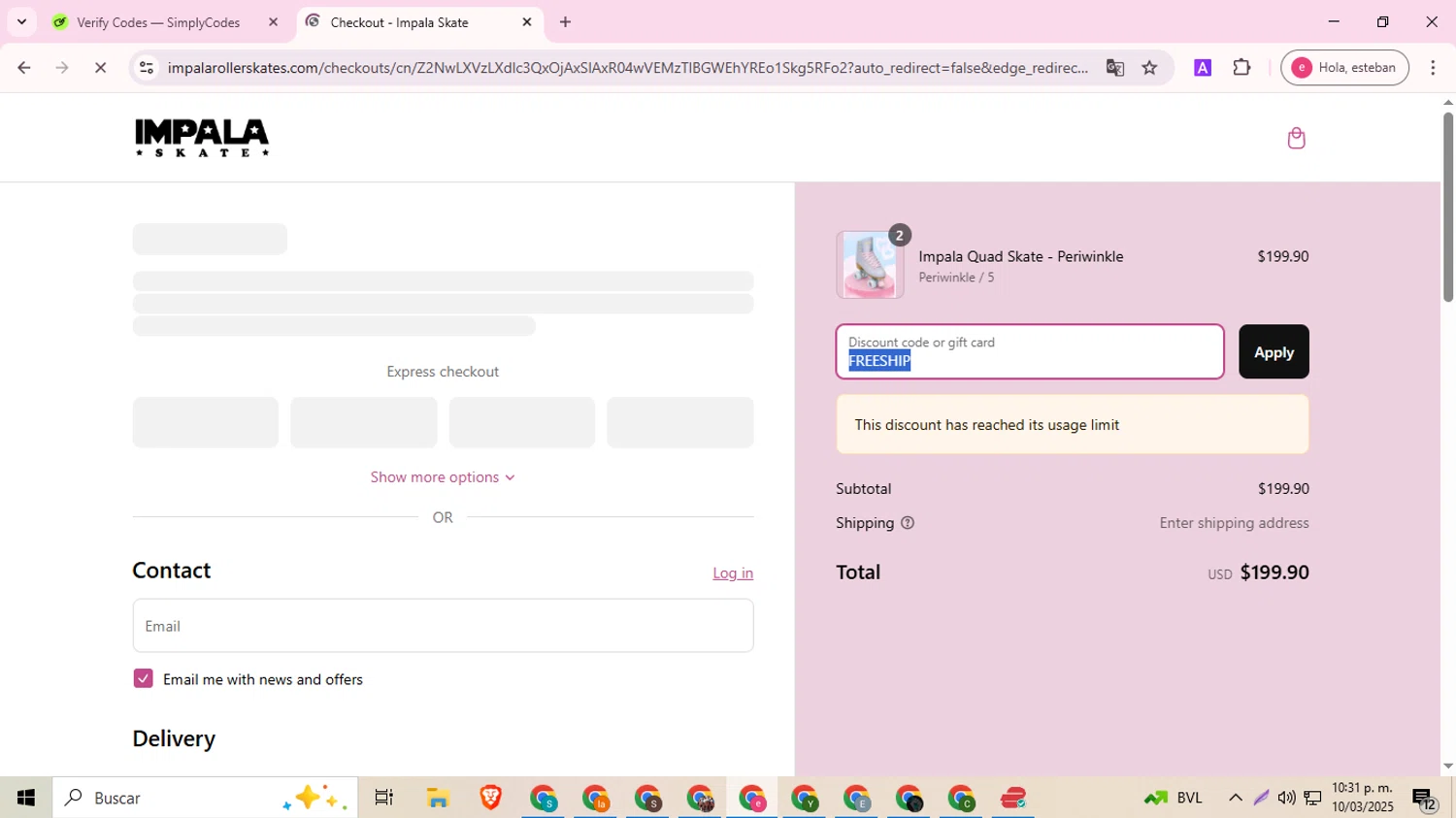The width and height of the screenshot is (1456, 818).
Task: Click the vertical page scrollbar
Action: (1447, 209)
